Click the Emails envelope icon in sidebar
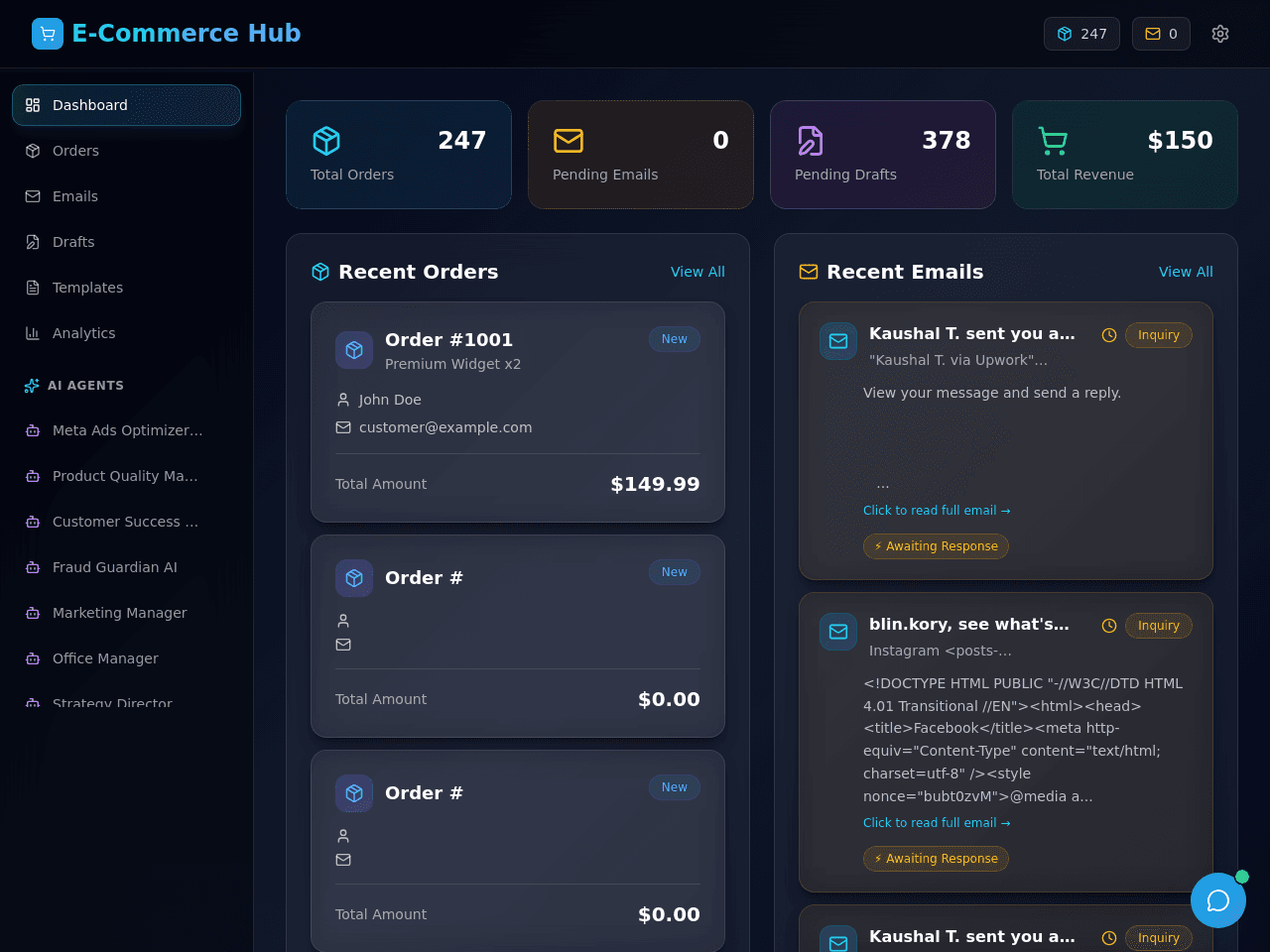 33,196
